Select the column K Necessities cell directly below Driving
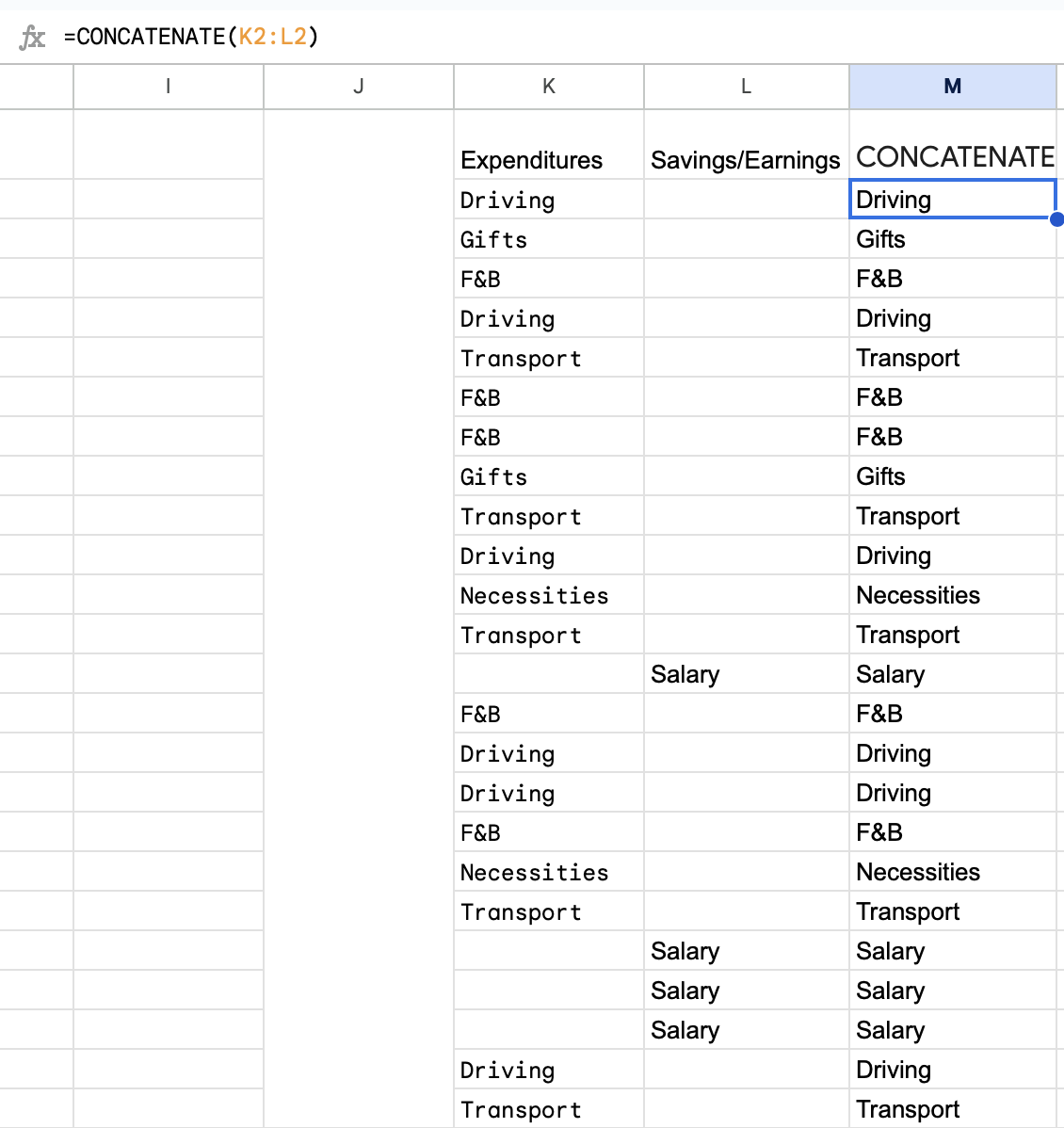This screenshot has width=1064, height=1128. pyautogui.click(x=549, y=595)
